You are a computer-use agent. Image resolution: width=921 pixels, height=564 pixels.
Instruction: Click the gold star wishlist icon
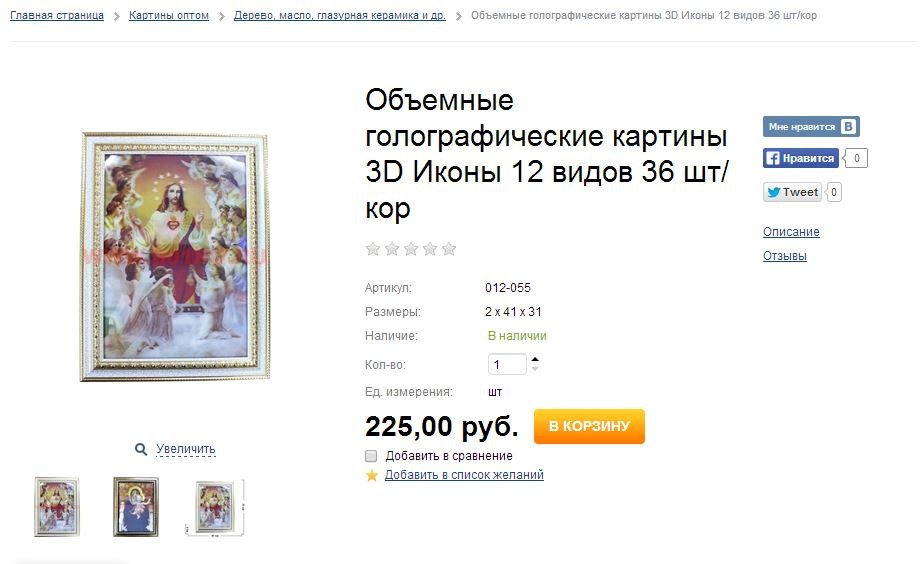[371, 475]
